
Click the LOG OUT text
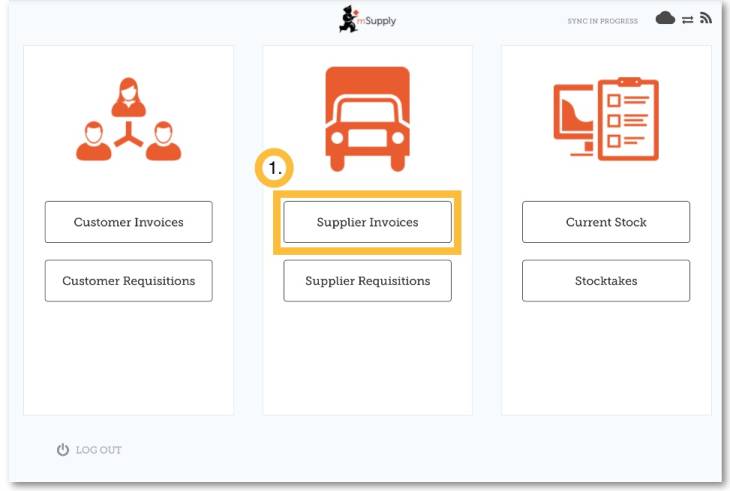pyautogui.click(x=98, y=450)
